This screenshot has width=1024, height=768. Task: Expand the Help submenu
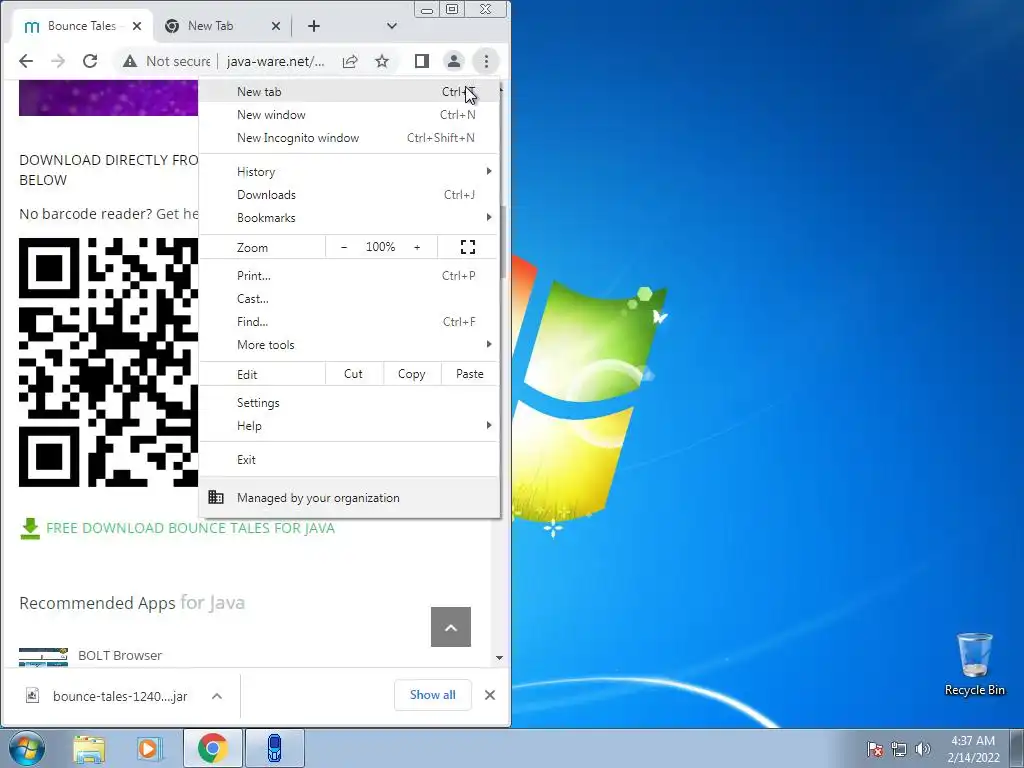click(x=349, y=426)
